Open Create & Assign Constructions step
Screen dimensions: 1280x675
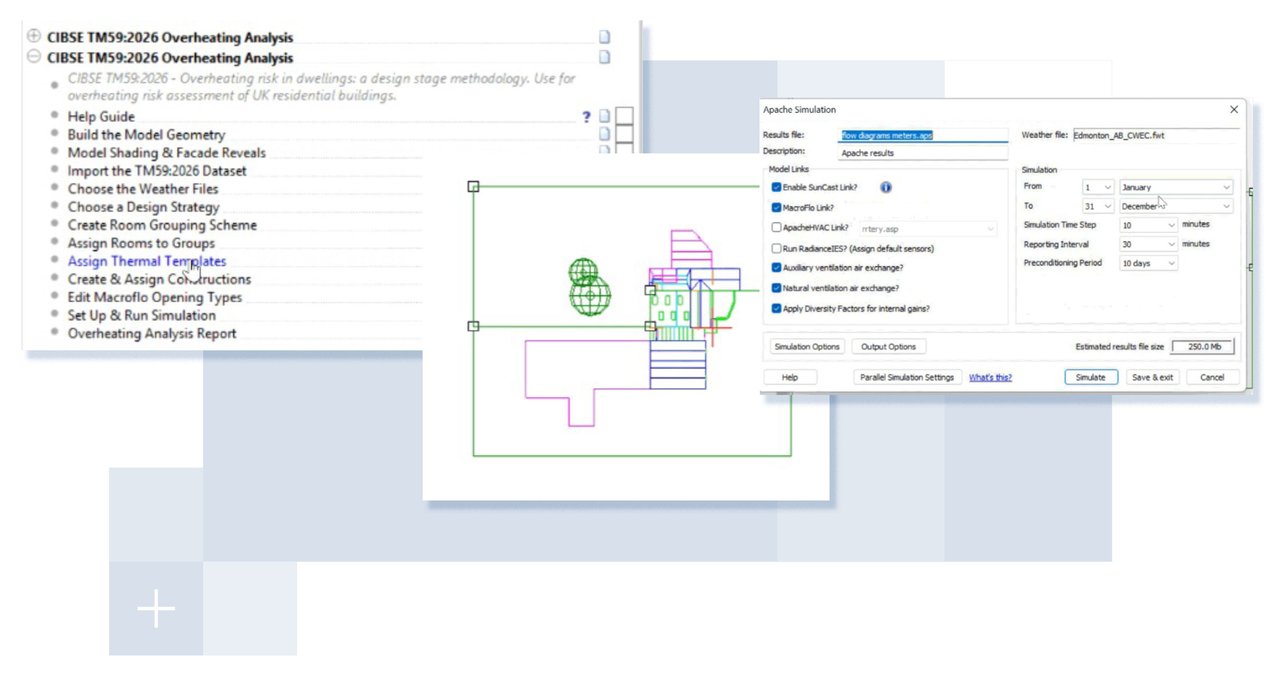point(159,279)
